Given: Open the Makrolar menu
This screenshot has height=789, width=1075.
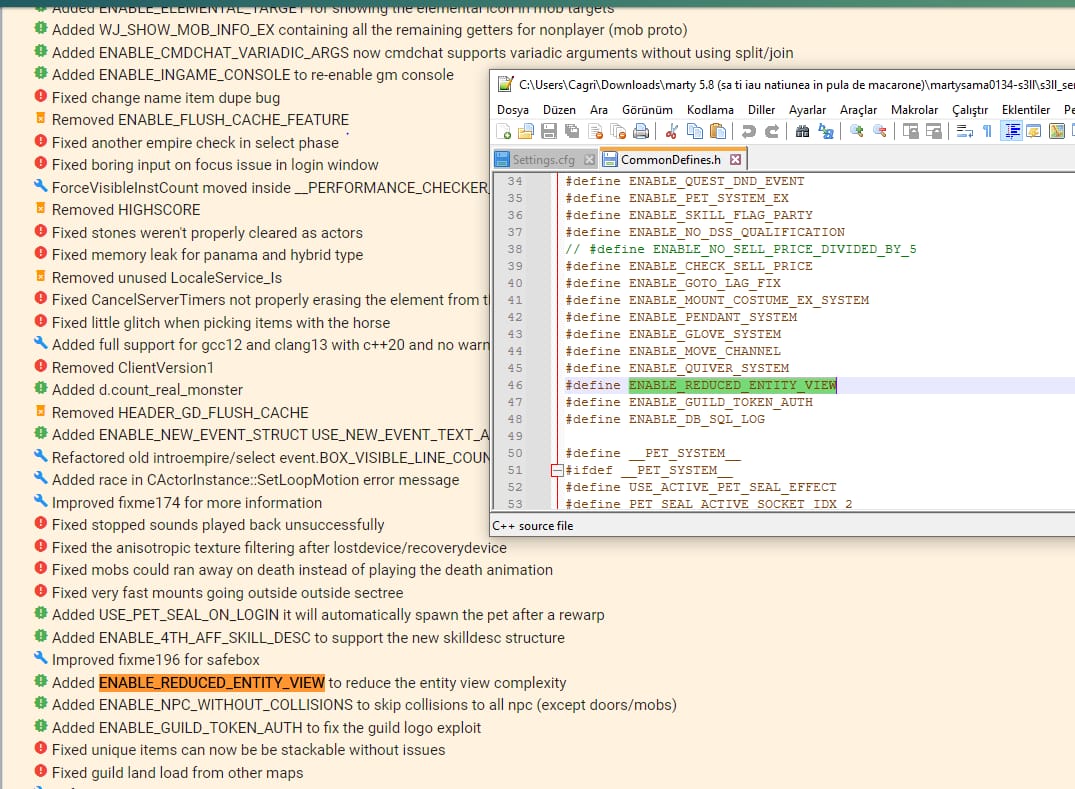Looking at the screenshot, I should tap(915, 110).
